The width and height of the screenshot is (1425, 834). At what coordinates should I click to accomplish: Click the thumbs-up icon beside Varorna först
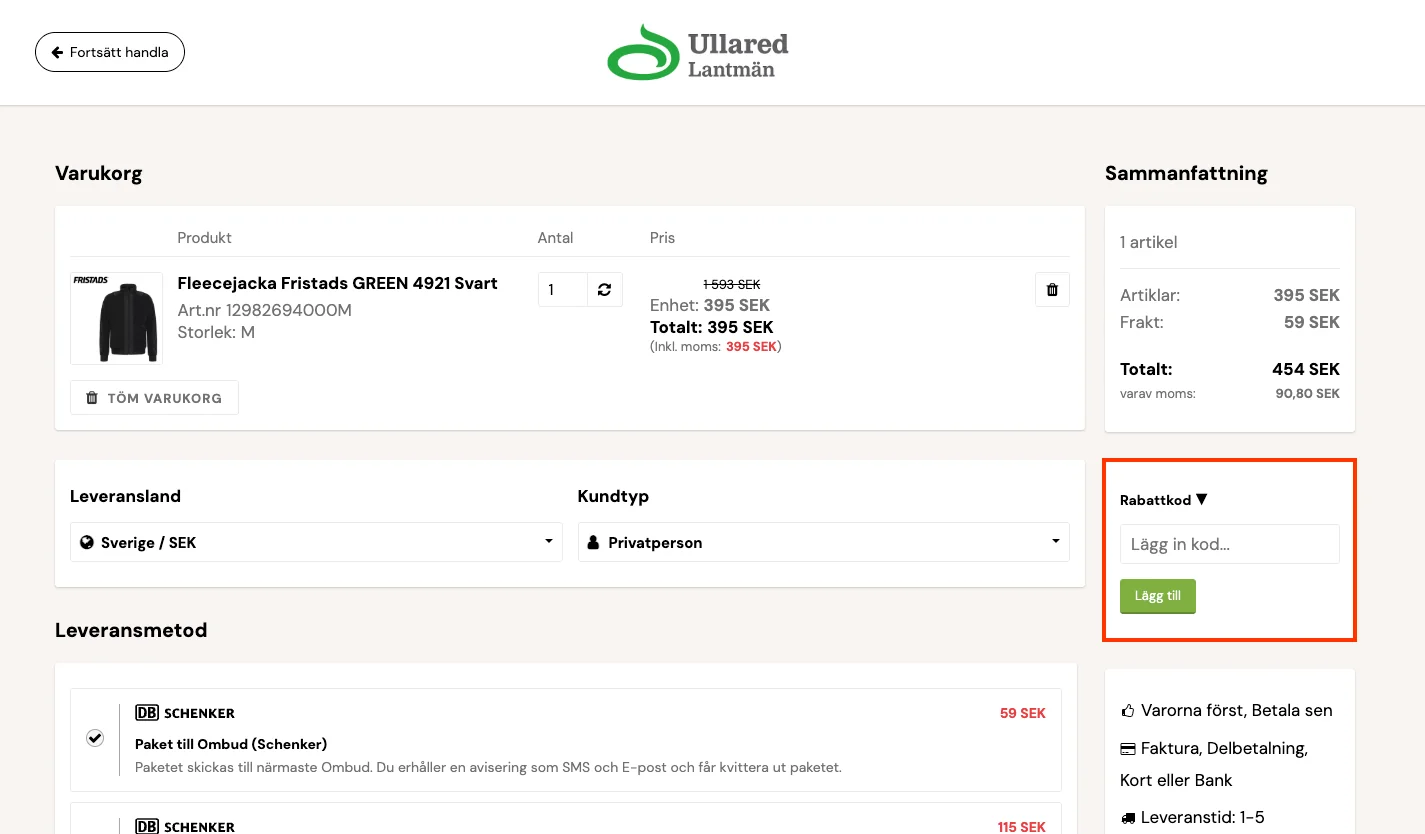point(1128,711)
